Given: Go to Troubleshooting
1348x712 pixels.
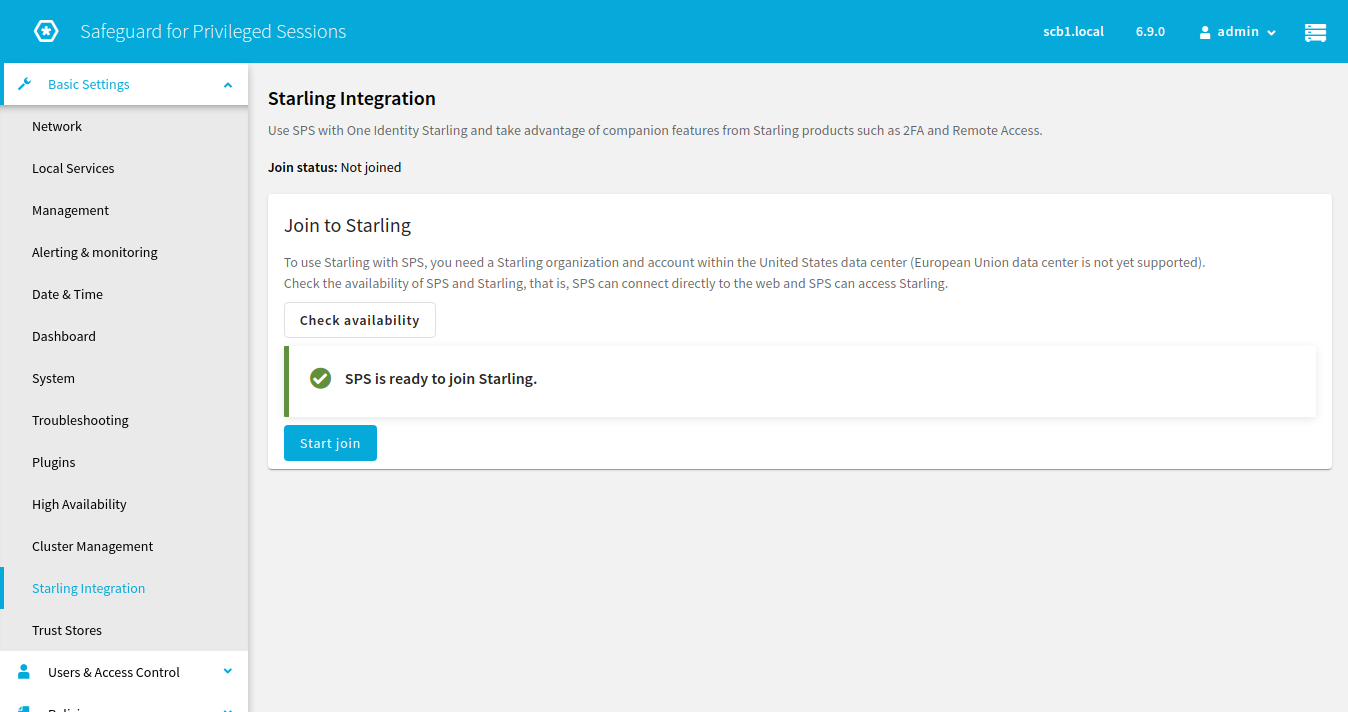Looking at the screenshot, I should pyautogui.click(x=124, y=420).
